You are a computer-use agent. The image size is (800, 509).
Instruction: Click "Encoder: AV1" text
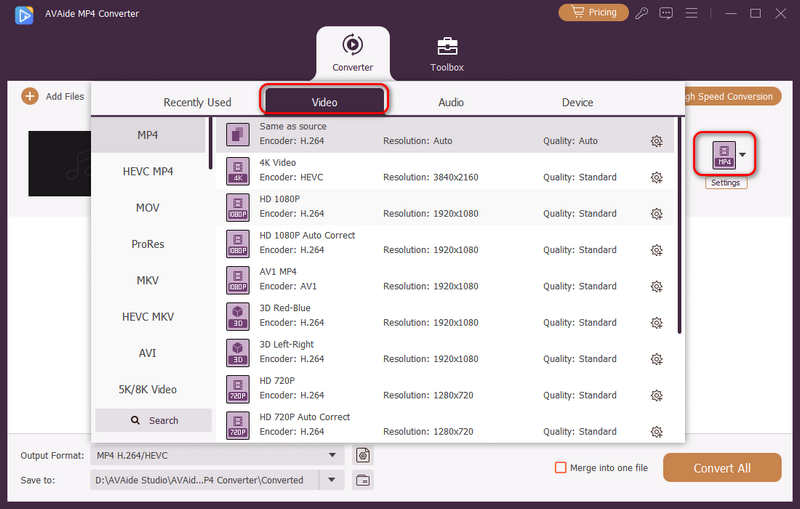click(288, 287)
